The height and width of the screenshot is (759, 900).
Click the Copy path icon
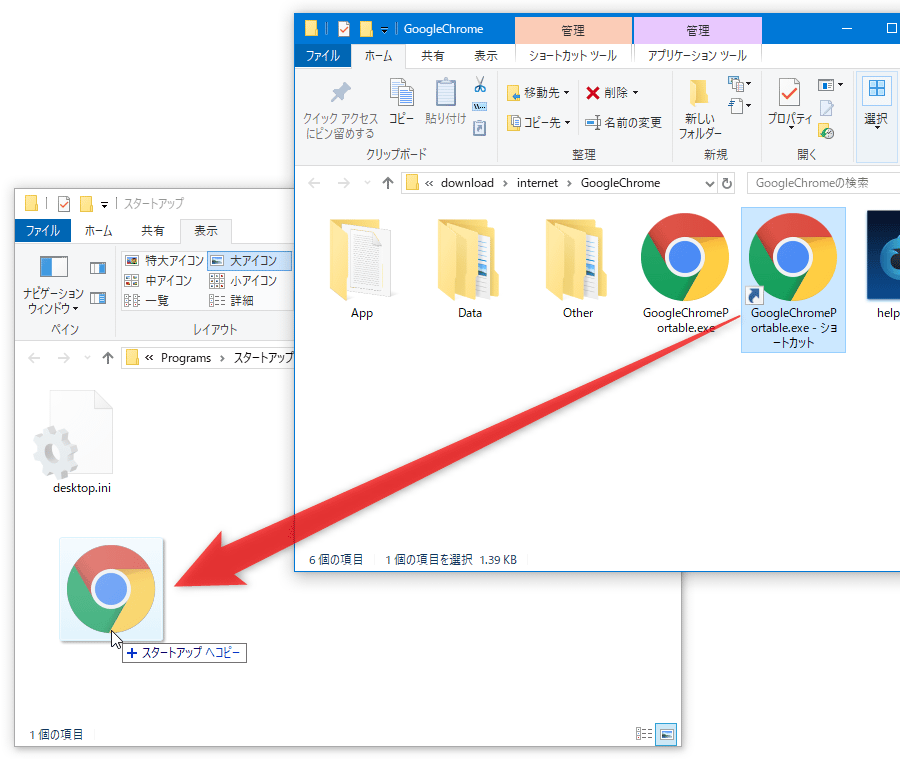(x=479, y=107)
